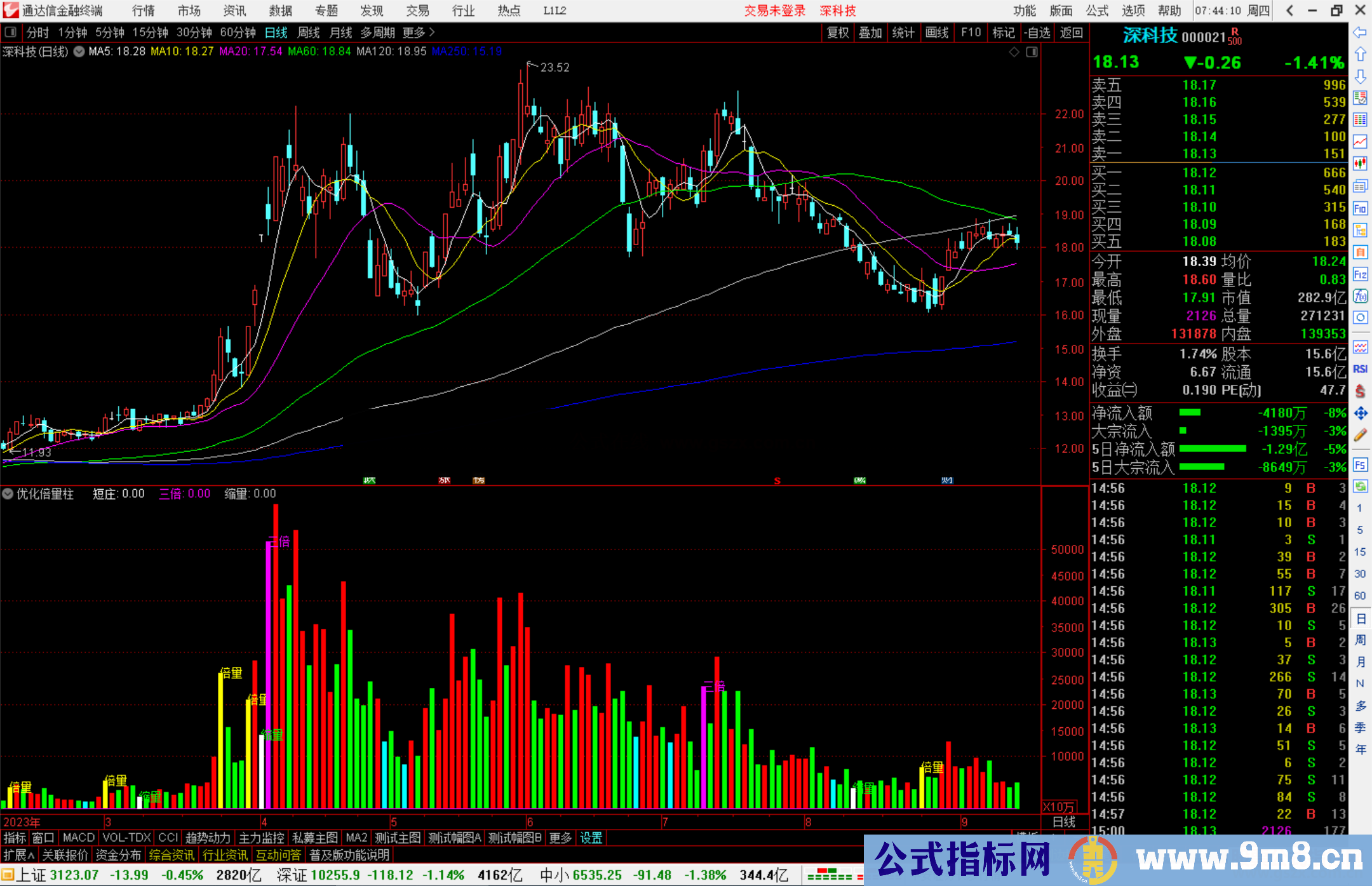The image size is (1372, 886).
Task: Click the 交易未登录 link
Action: click(774, 11)
